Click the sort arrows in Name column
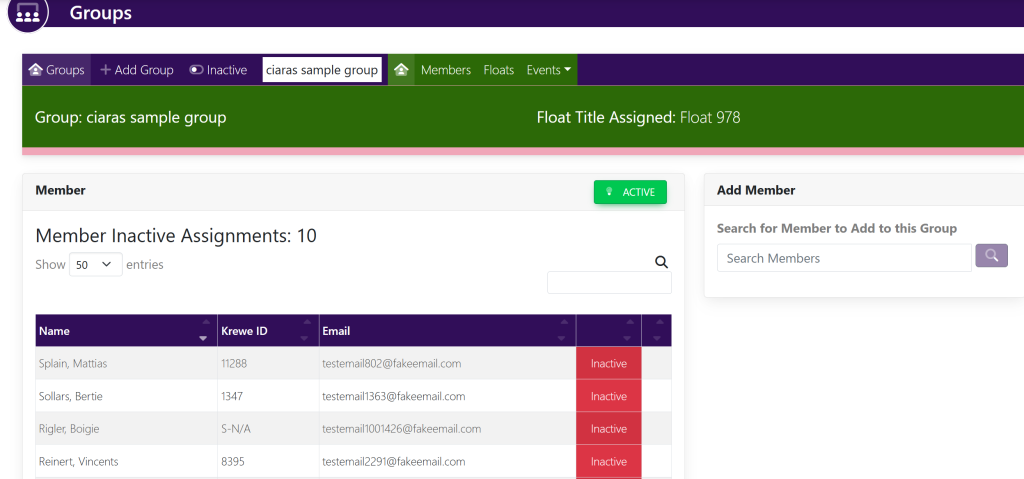Image resolution: width=1024 pixels, height=479 pixels. [204, 331]
